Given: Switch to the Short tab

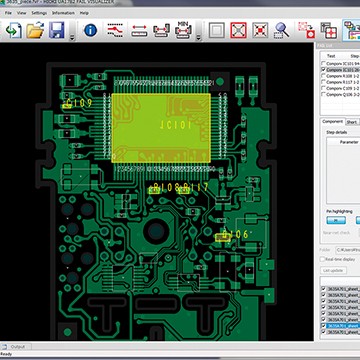Looking at the screenshot, I should [352, 122].
